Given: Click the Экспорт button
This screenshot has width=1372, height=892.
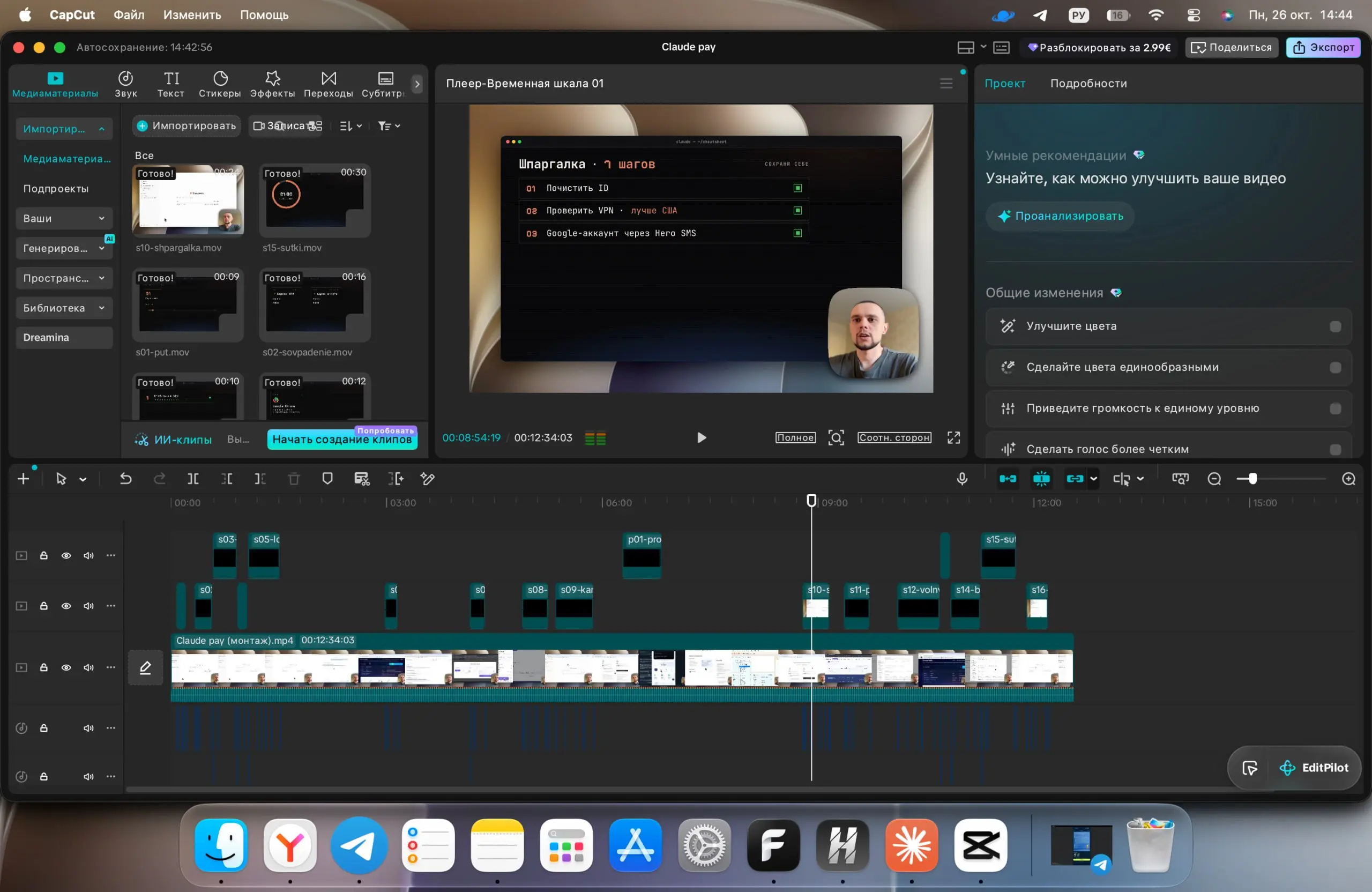Looking at the screenshot, I should (1323, 47).
